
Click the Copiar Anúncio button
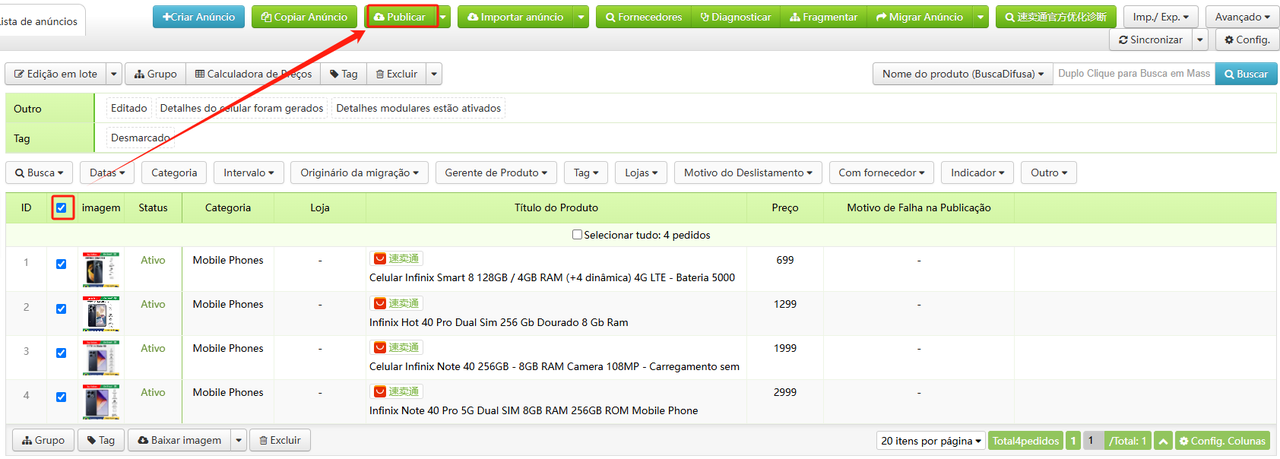click(x=304, y=17)
